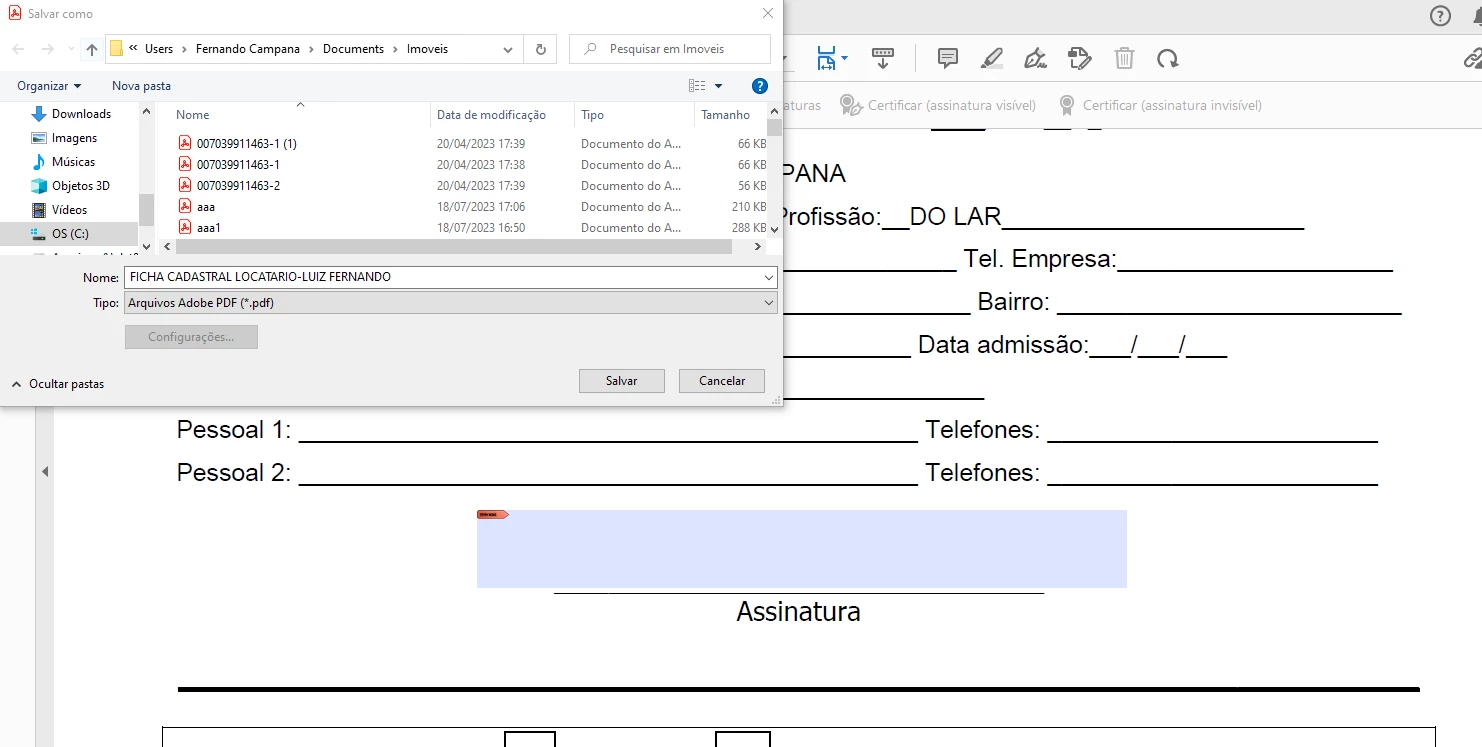Open the fit-width view dropdown arrow

point(844,58)
